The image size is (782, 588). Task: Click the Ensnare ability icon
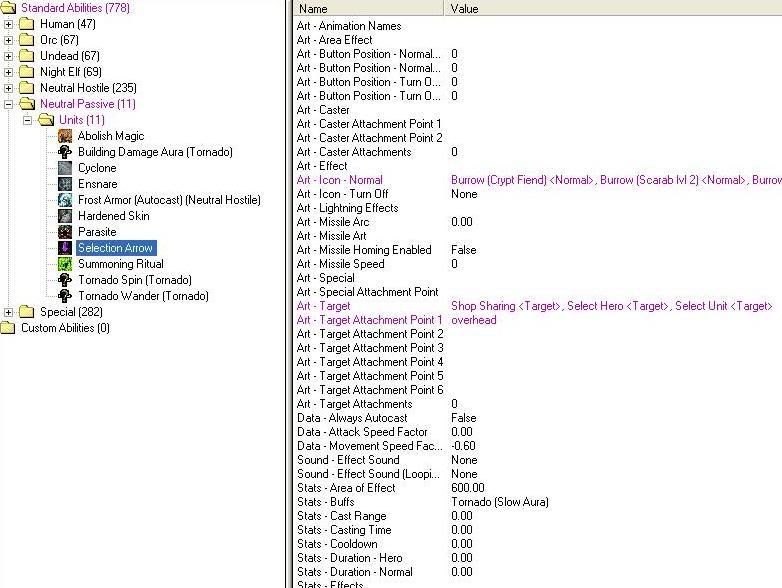point(65,184)
